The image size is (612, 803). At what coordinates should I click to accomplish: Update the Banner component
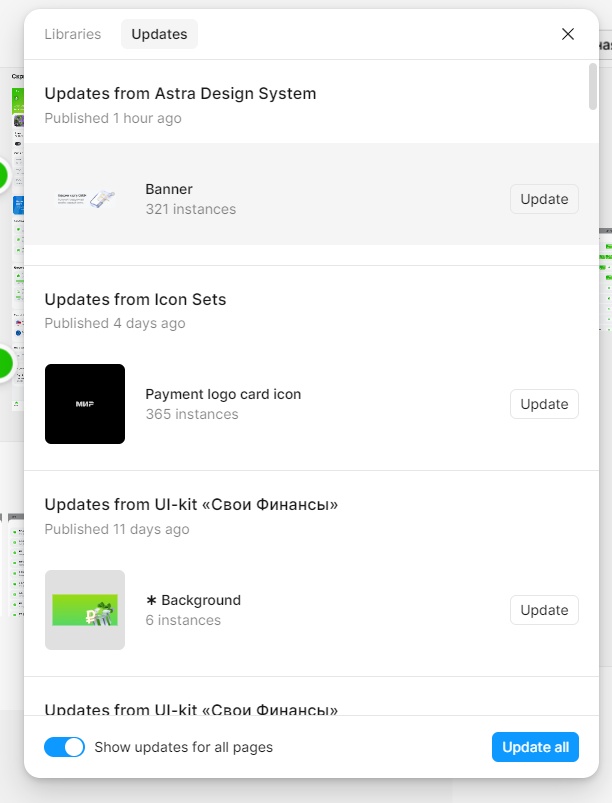[x=544, y=199]
